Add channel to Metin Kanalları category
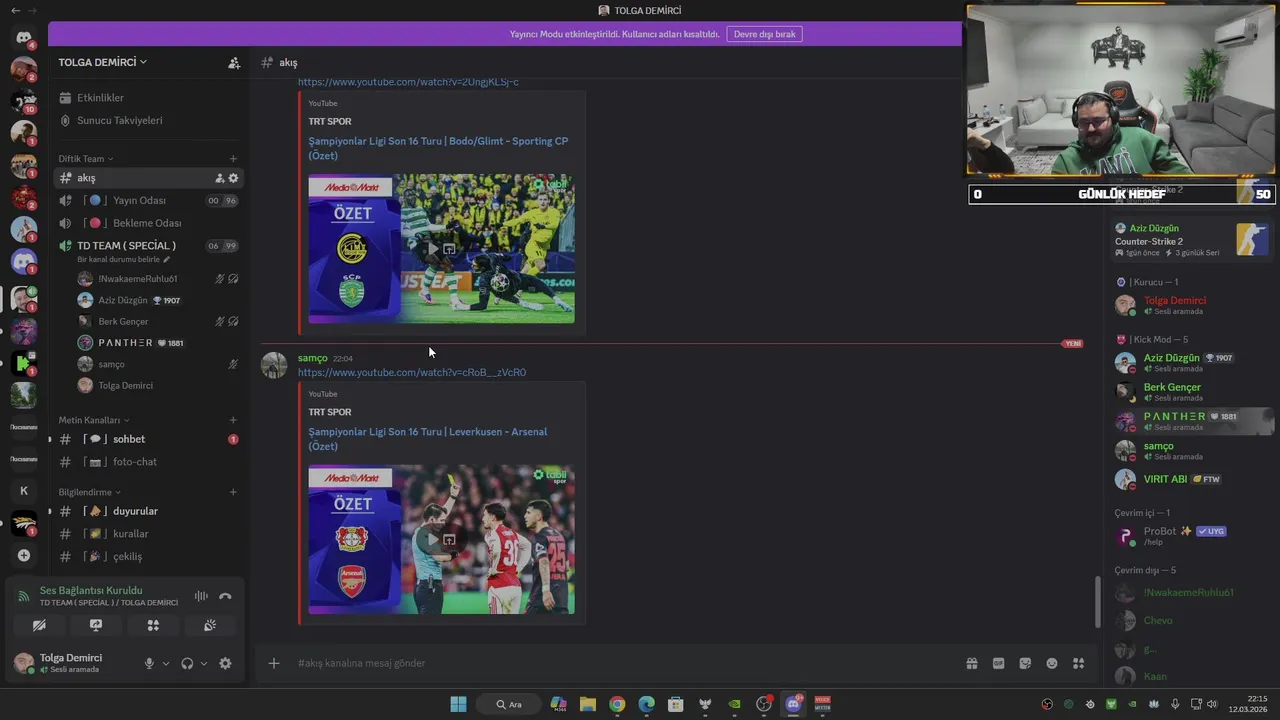 coord(233,420)
